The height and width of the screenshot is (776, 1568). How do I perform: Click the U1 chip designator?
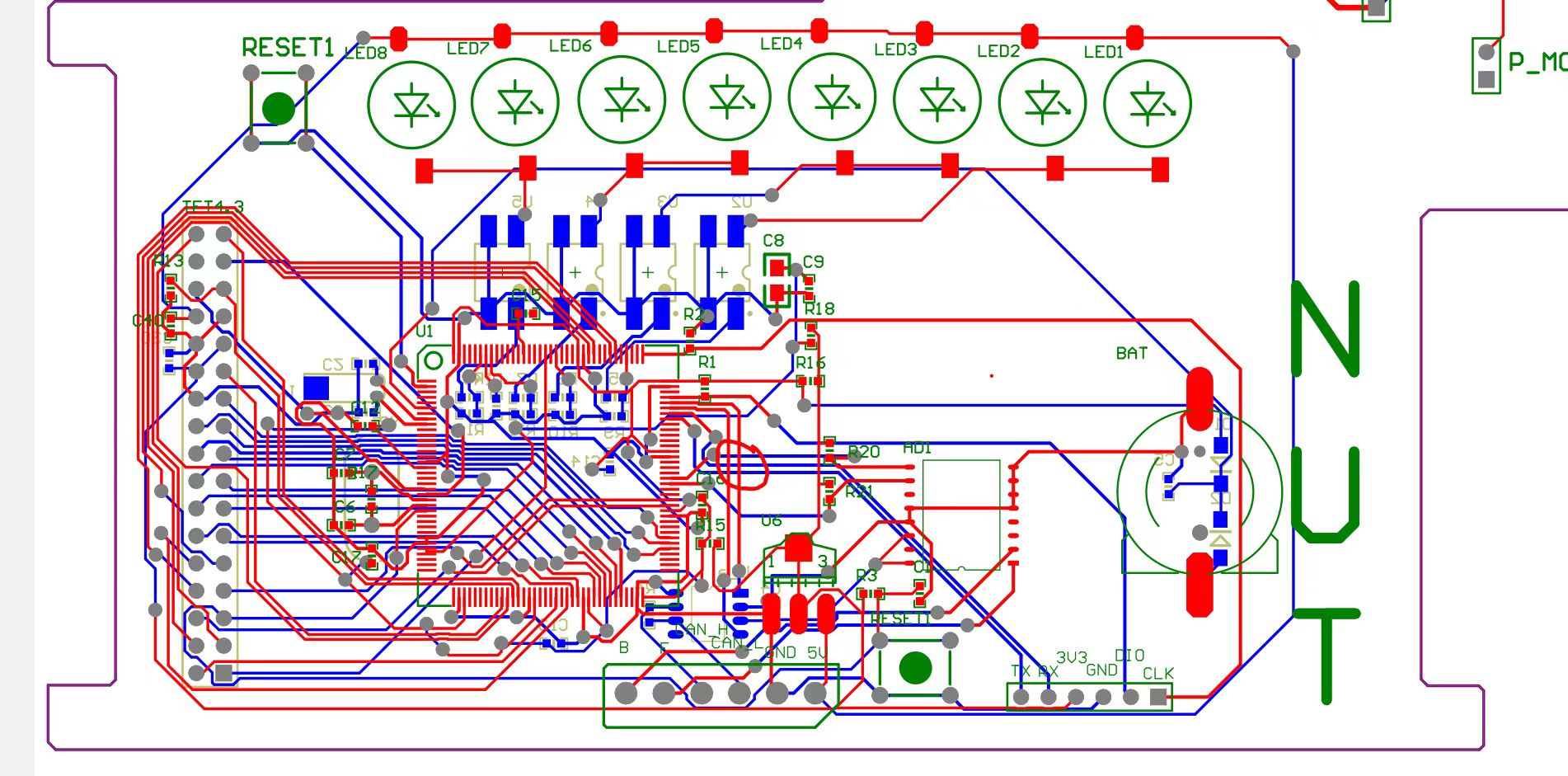424,331
